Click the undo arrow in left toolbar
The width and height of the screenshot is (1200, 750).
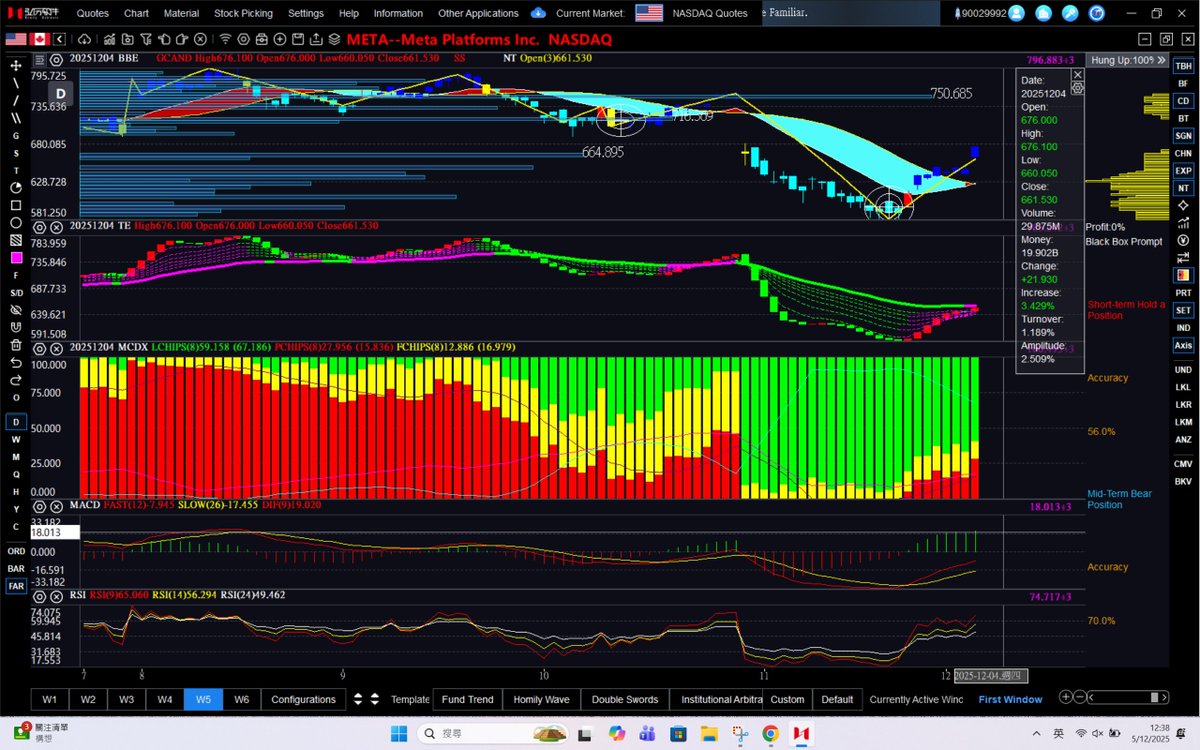(16, 362)
